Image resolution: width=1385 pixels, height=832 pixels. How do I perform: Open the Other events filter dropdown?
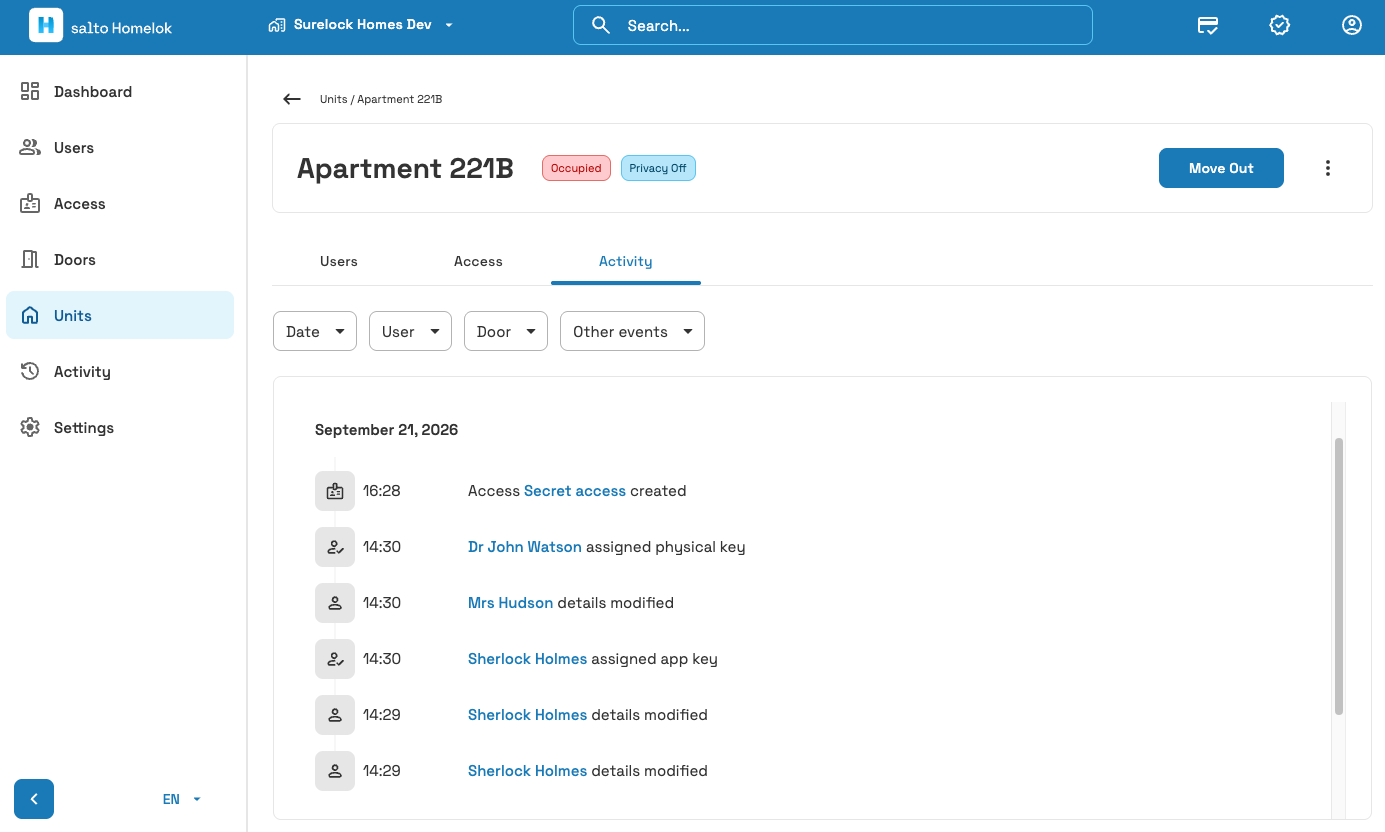(x=632, y=331)
